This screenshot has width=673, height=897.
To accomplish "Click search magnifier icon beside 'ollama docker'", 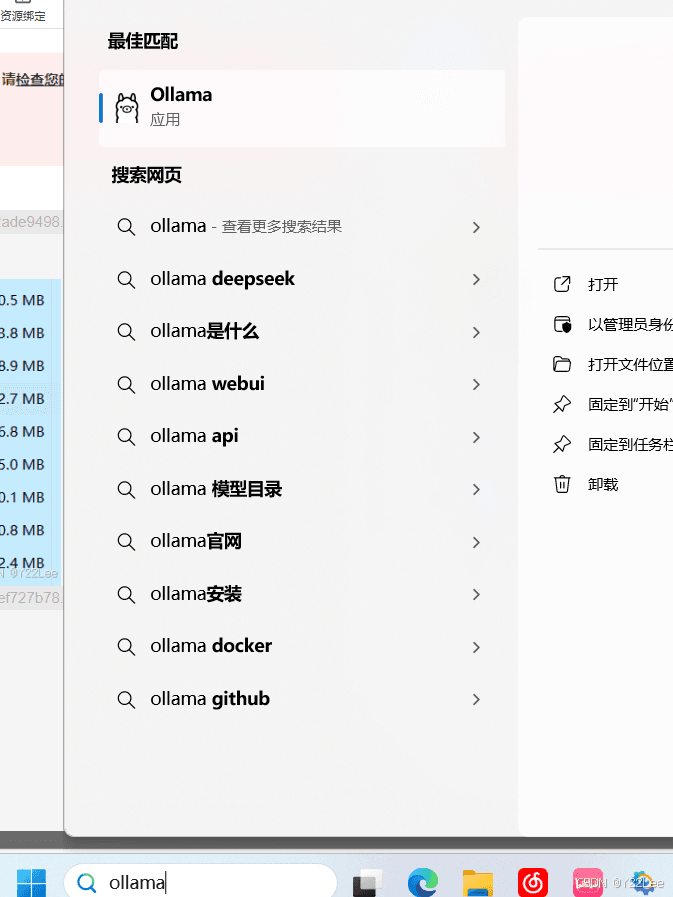I will (126, 647).
